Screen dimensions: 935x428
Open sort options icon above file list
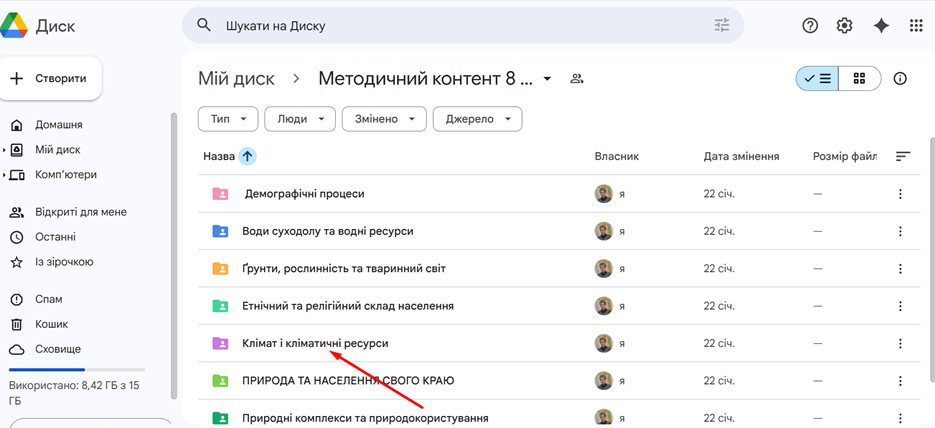point(903,156)
